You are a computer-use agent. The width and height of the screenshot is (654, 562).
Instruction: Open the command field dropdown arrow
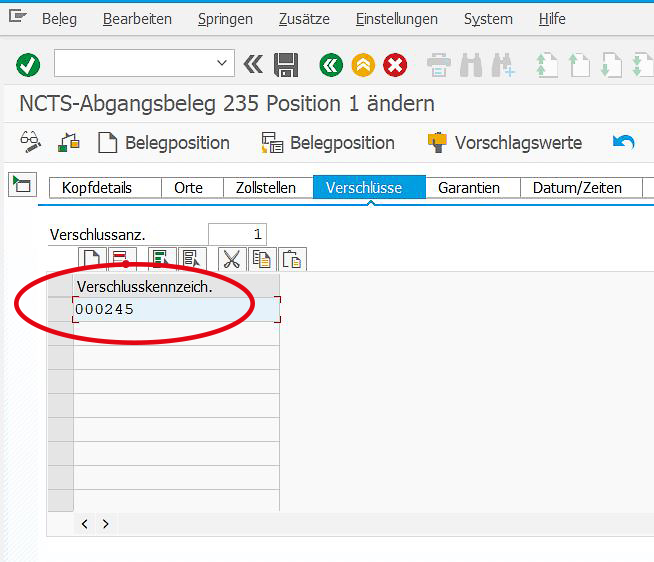223,64
